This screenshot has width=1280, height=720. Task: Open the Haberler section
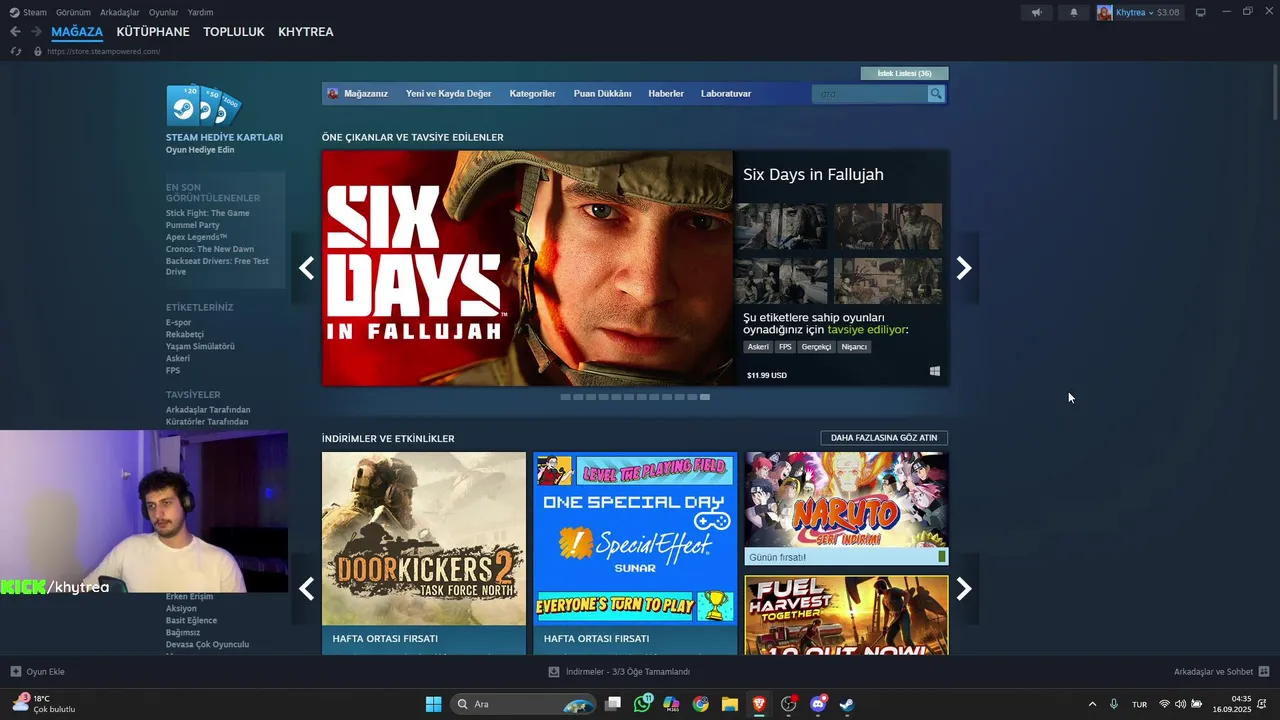666,94
